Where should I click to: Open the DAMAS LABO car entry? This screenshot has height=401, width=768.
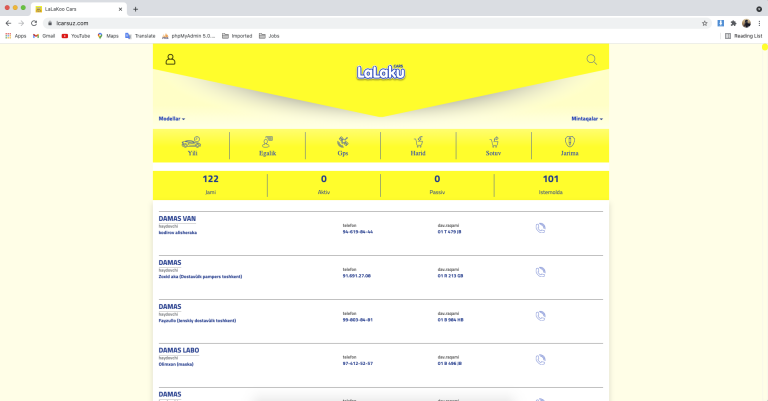[179, 351]
